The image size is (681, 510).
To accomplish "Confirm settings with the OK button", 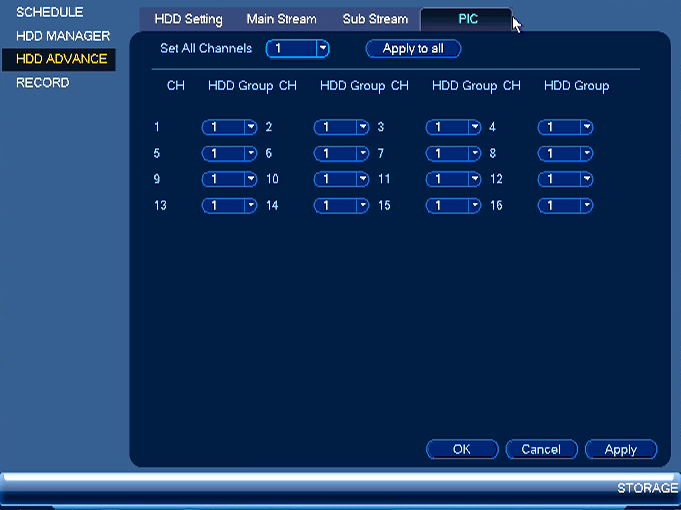I will point(462,449).
